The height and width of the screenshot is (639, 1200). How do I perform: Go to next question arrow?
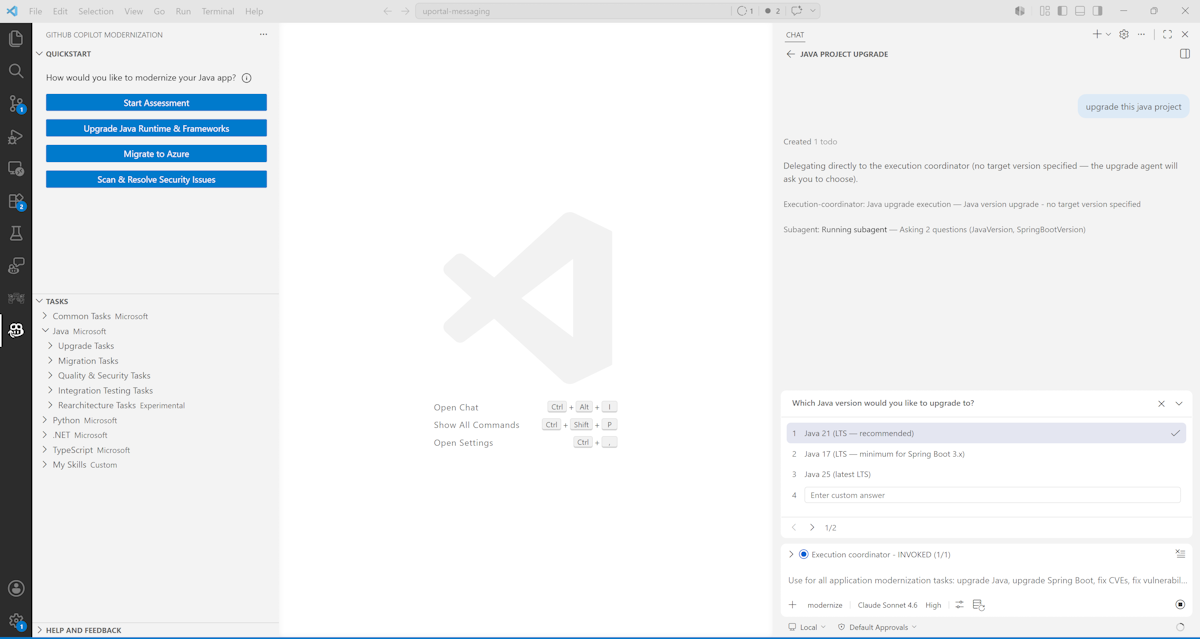(812, 527)
